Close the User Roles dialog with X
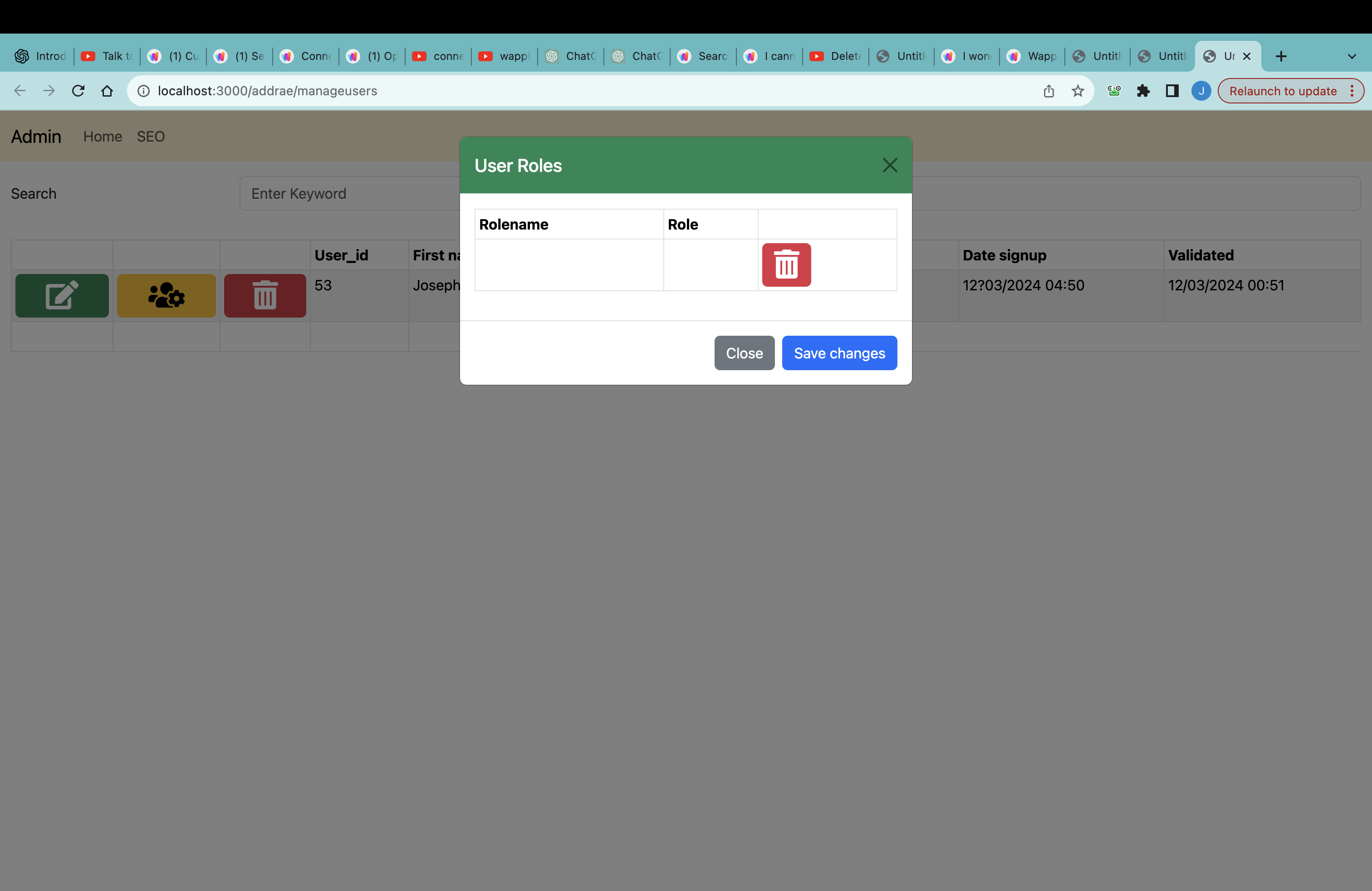1372x891 pixels. [x=890, y=166]
